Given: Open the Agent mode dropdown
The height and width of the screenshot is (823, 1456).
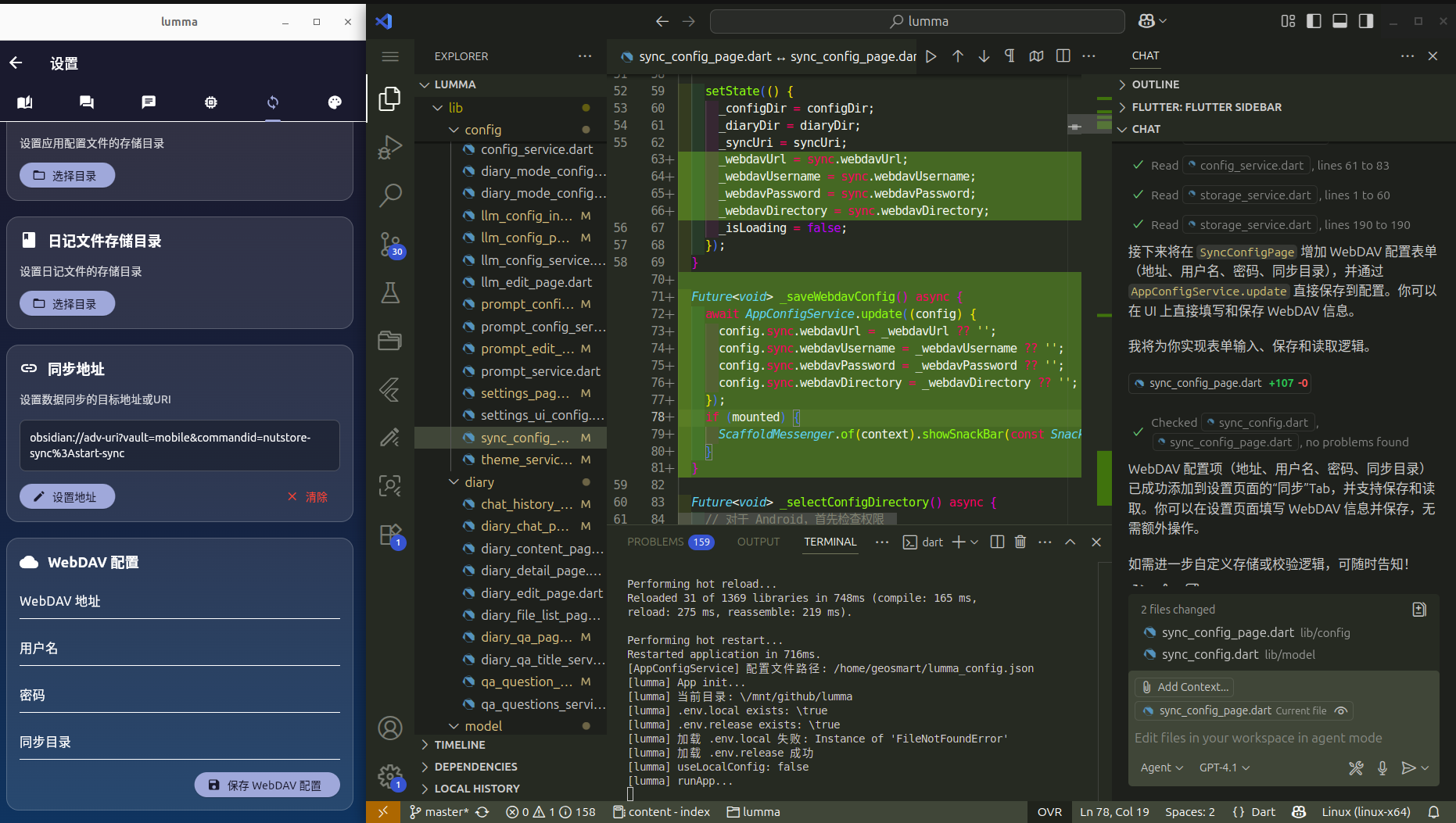Looking at the screenshot, I should 1161,768.
